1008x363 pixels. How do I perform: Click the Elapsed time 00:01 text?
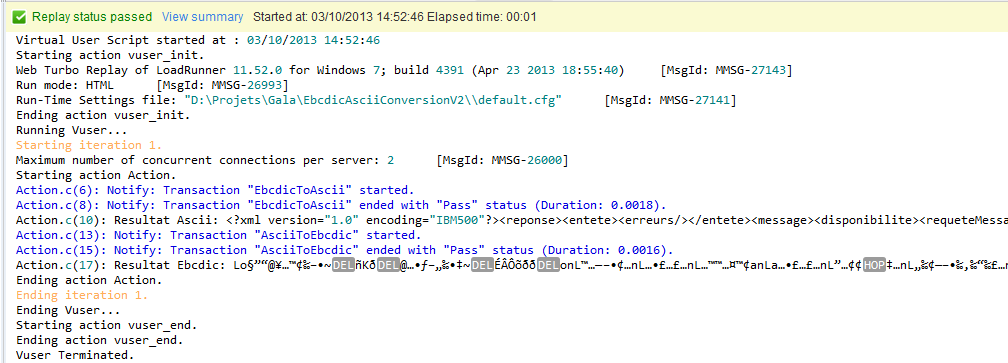482,17
